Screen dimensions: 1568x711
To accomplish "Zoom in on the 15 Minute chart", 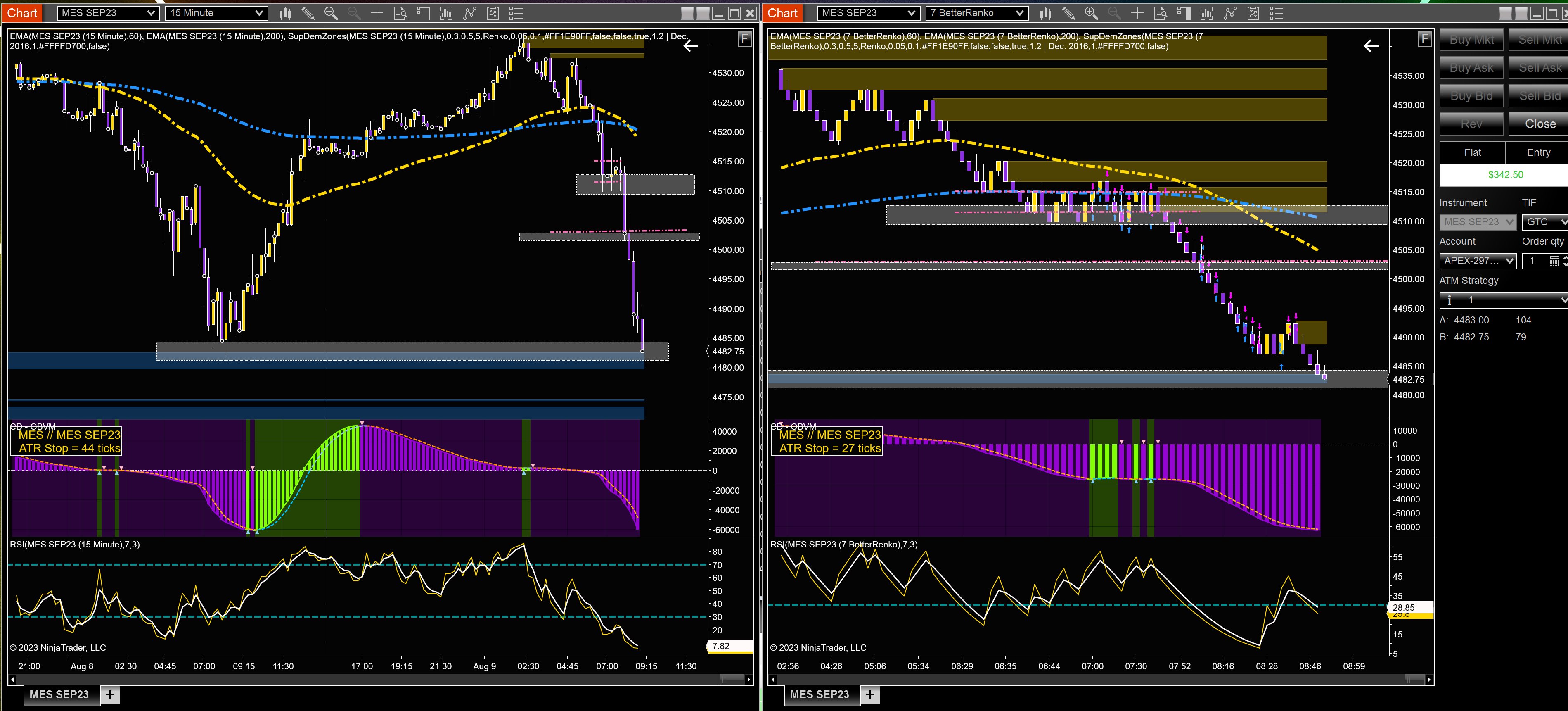I will 331,13.
